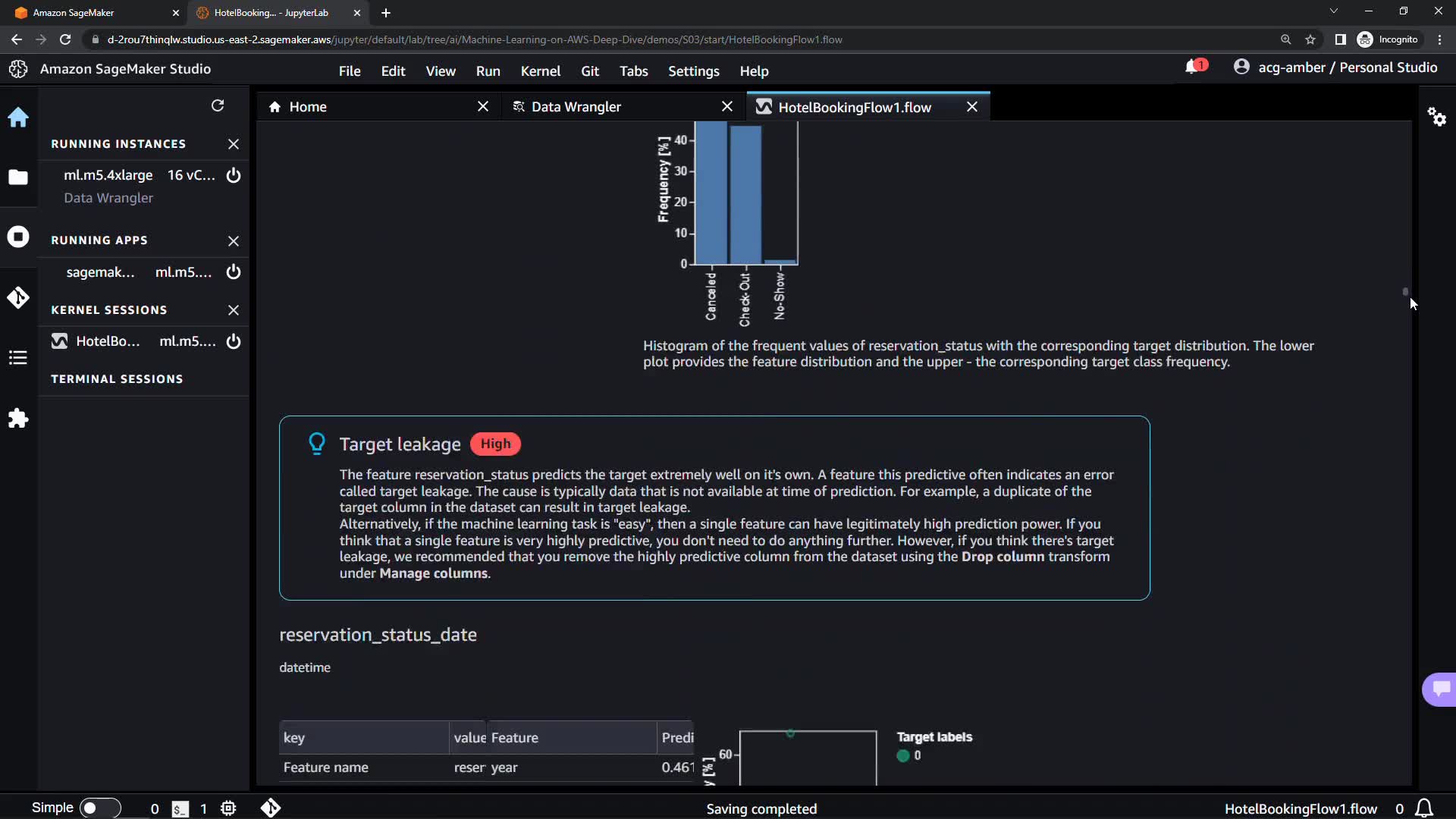
Task: Open the Kernel menu
Action: click(540, 71)
